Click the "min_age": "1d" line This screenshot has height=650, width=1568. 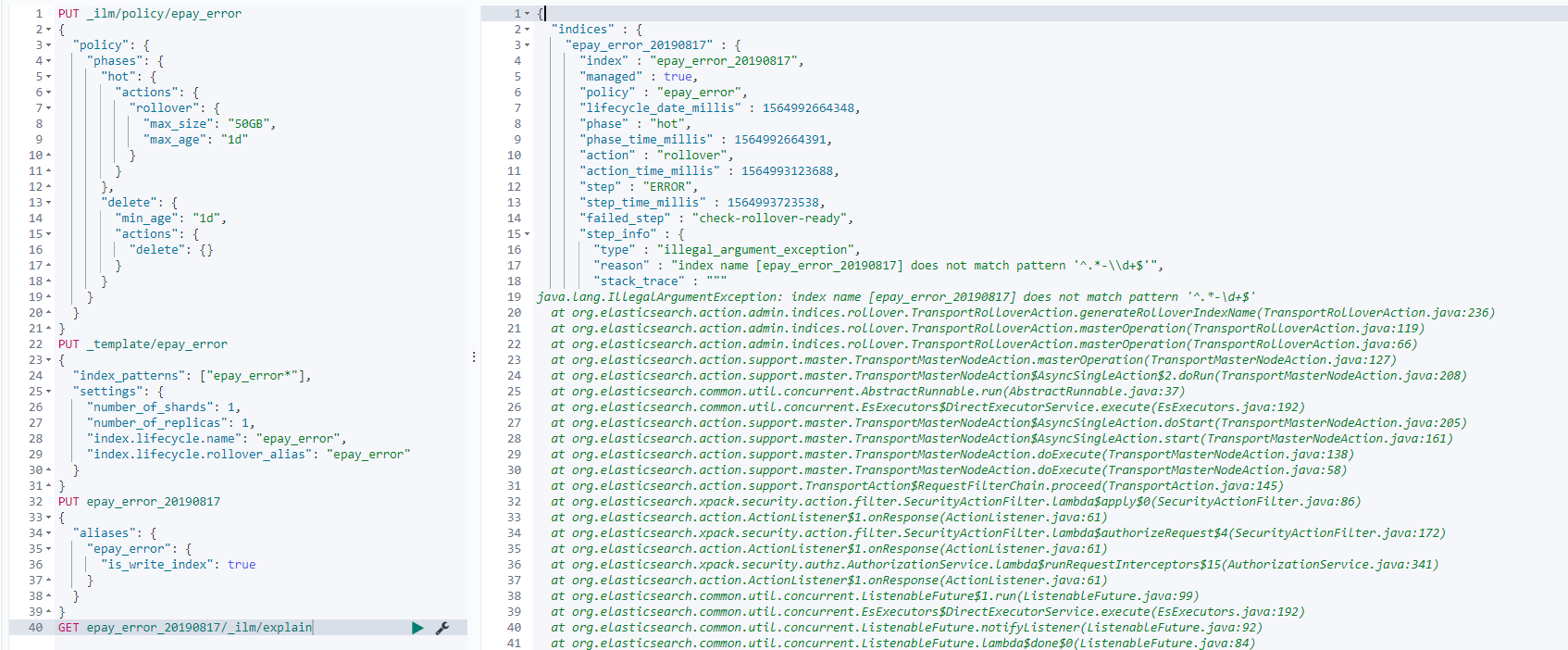[x=171, y=219]
